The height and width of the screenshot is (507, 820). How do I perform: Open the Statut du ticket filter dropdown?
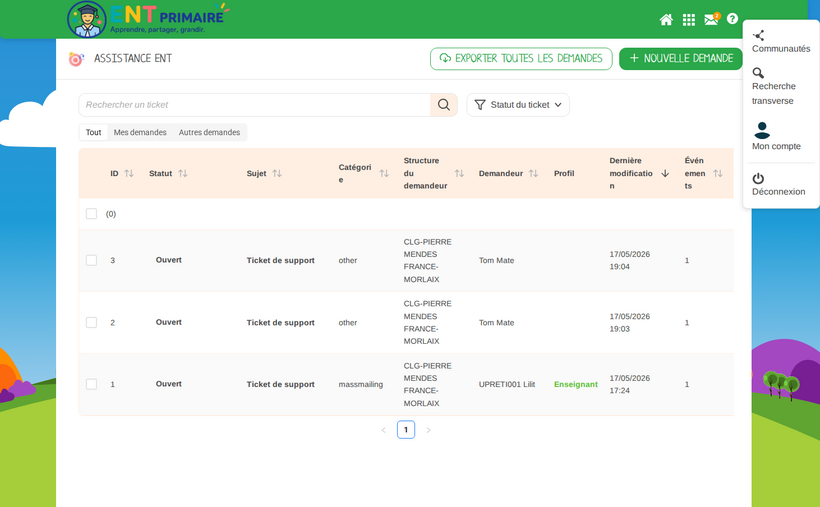[518, 105]
